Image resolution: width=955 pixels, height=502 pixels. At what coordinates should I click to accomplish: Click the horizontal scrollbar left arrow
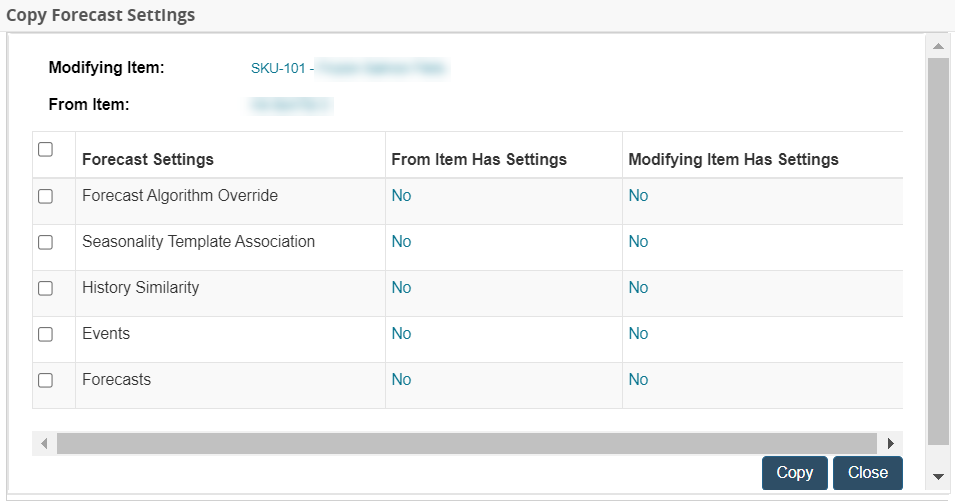[x=43, y=443]
